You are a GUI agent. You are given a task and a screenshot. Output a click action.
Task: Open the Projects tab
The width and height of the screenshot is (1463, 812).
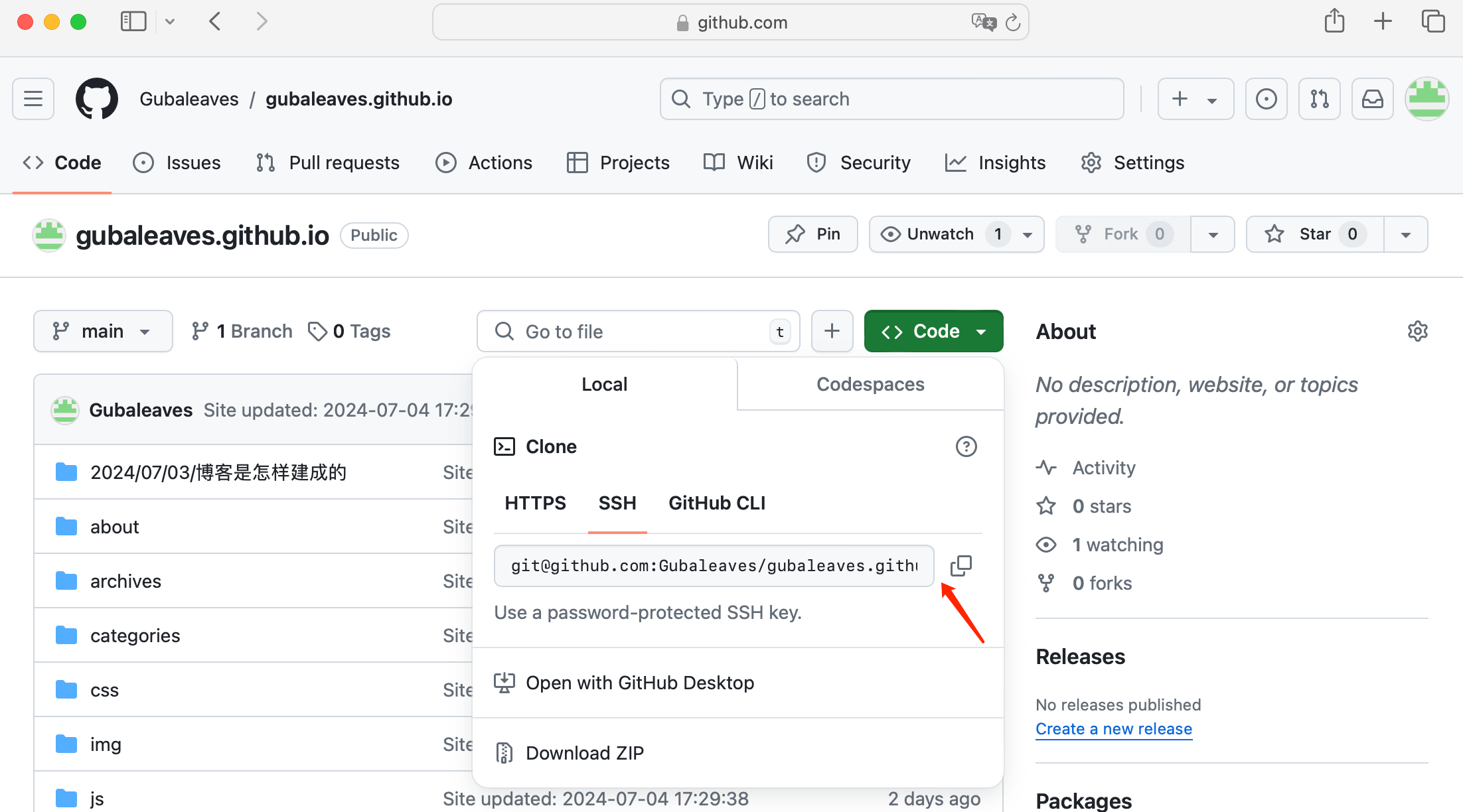pyautogui.click(x=618, y=163)
